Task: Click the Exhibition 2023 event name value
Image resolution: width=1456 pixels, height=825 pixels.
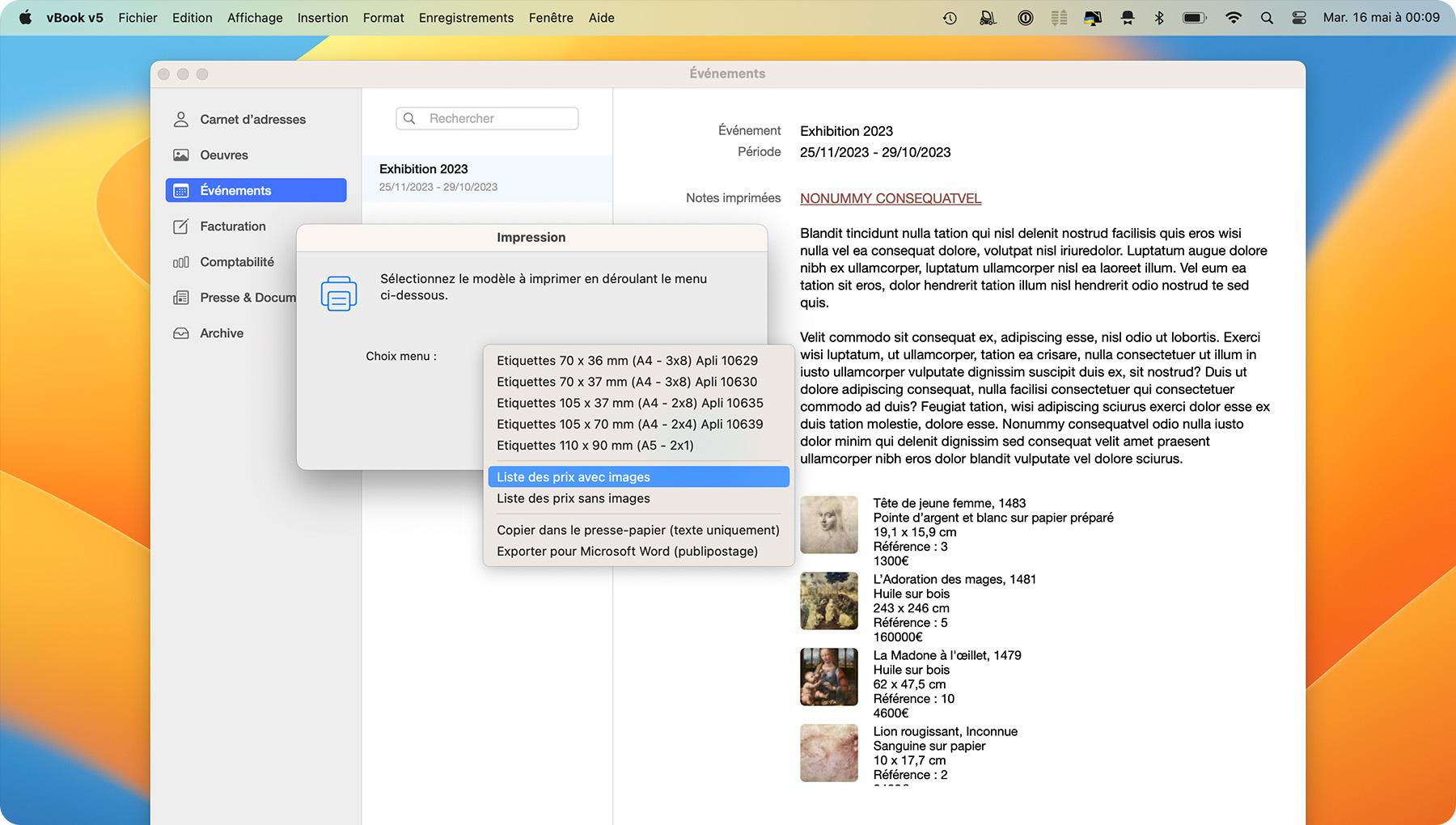Action: click(x=846, y=131)
